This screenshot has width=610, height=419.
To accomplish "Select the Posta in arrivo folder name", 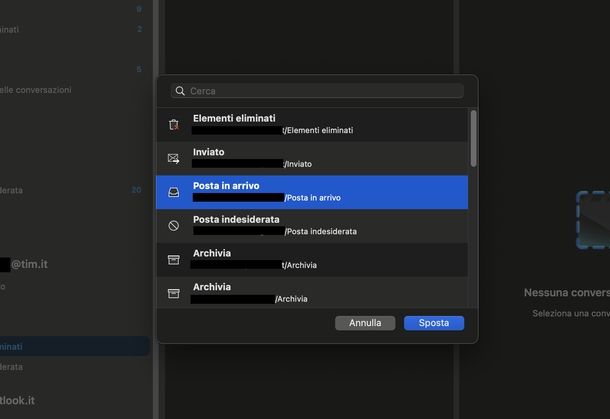I will tap(226, 186).
